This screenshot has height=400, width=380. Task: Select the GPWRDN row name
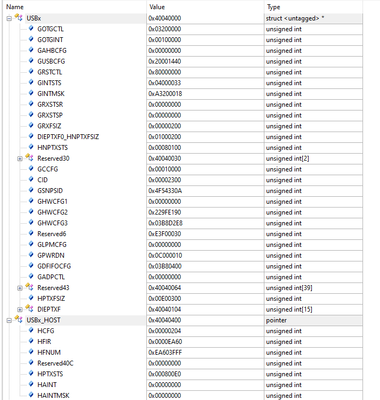click(51, 255)
